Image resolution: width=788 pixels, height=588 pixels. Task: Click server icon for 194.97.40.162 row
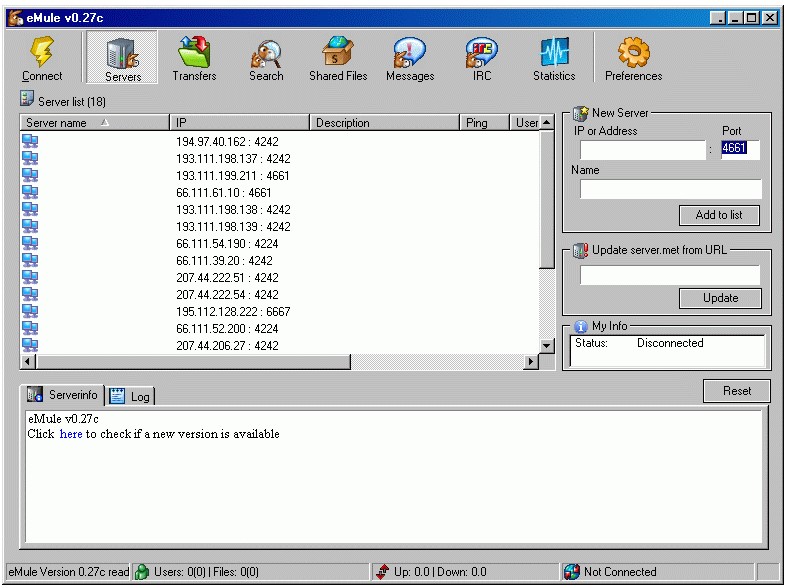tap(30, 141)
